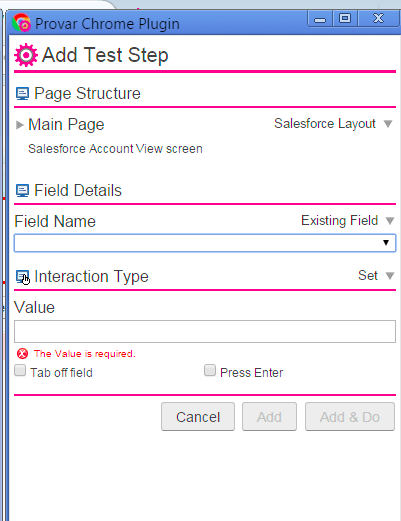Click the Provar logo in title bar
Viewport: 401px width, 521px height.
[21, 23]
